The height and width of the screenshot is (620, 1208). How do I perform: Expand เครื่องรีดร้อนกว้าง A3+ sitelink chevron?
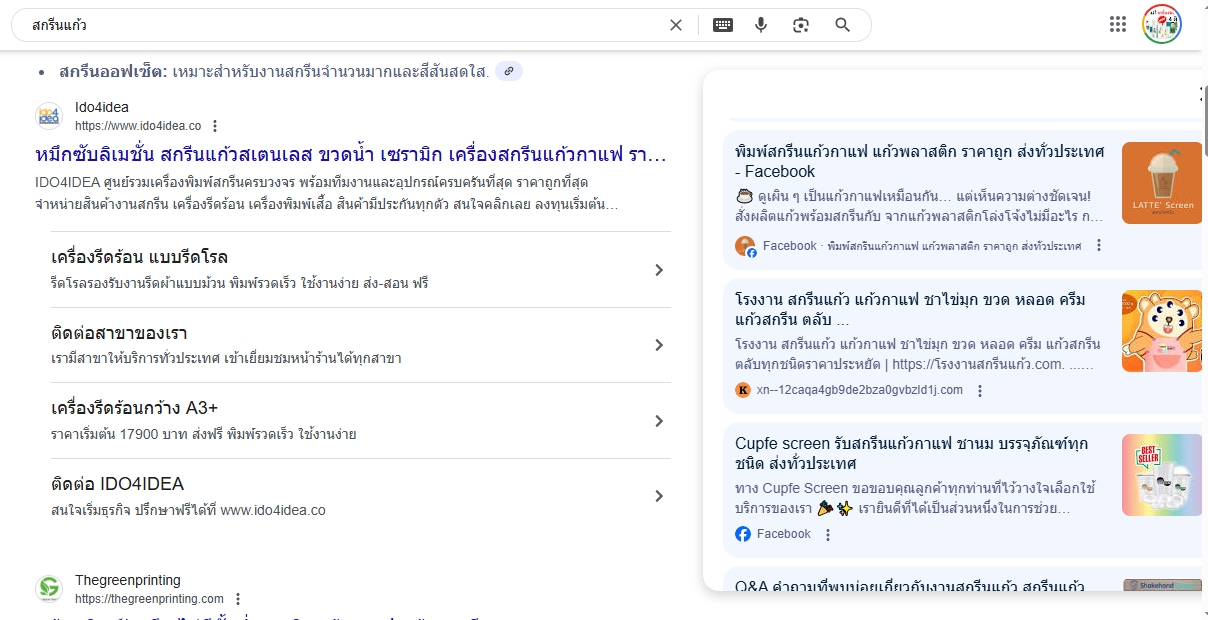(659, 421)
